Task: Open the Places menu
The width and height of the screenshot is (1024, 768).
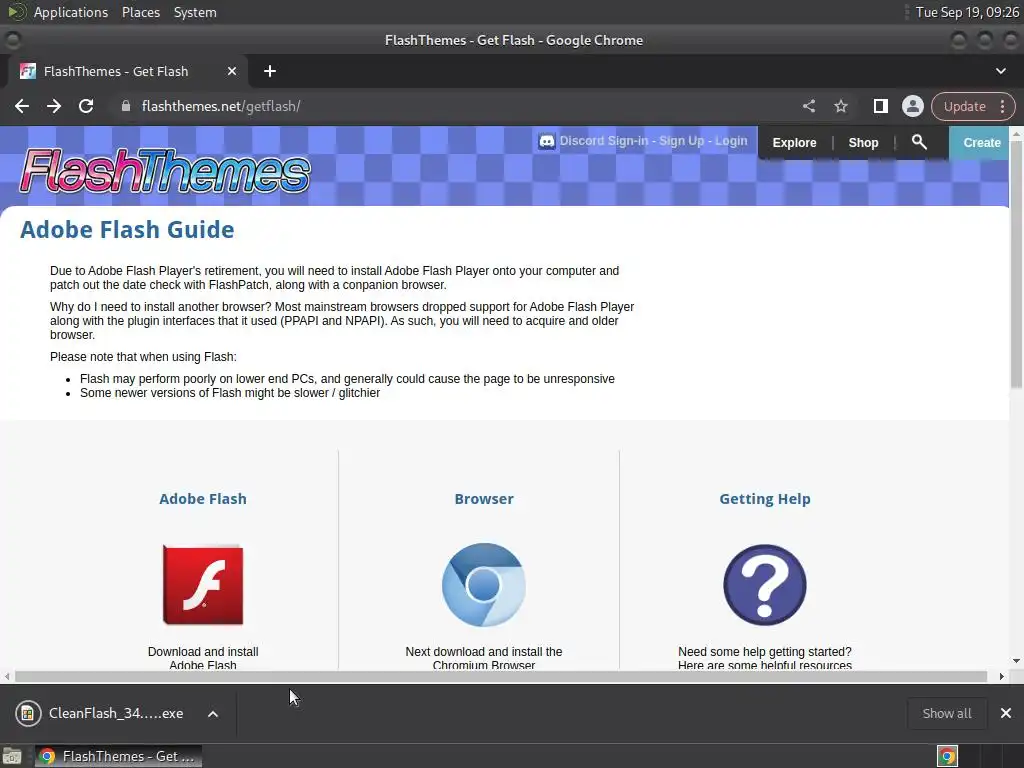Action: (141, 12)
